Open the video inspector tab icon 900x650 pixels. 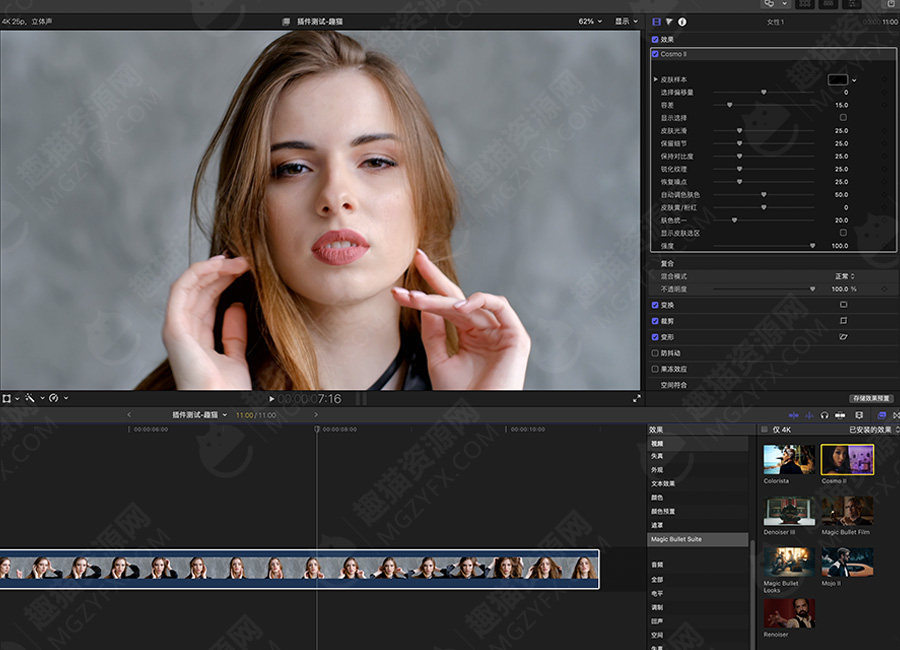click(657, 21)
